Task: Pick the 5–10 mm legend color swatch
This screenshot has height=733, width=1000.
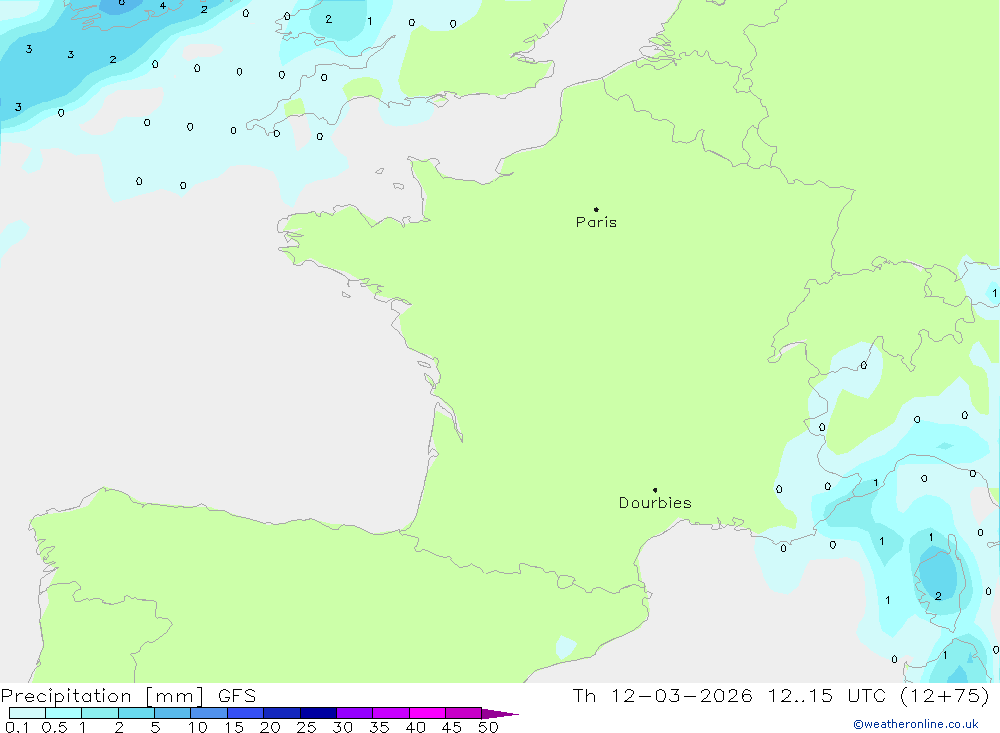Action: tap(172, 713)
